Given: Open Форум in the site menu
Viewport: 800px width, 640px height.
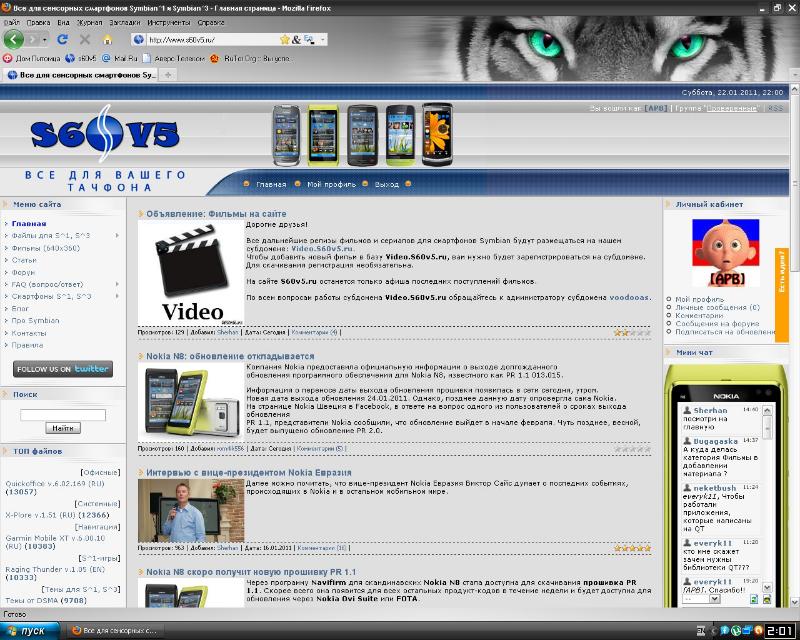Looking at the screenshot, I should click(23, 272).
